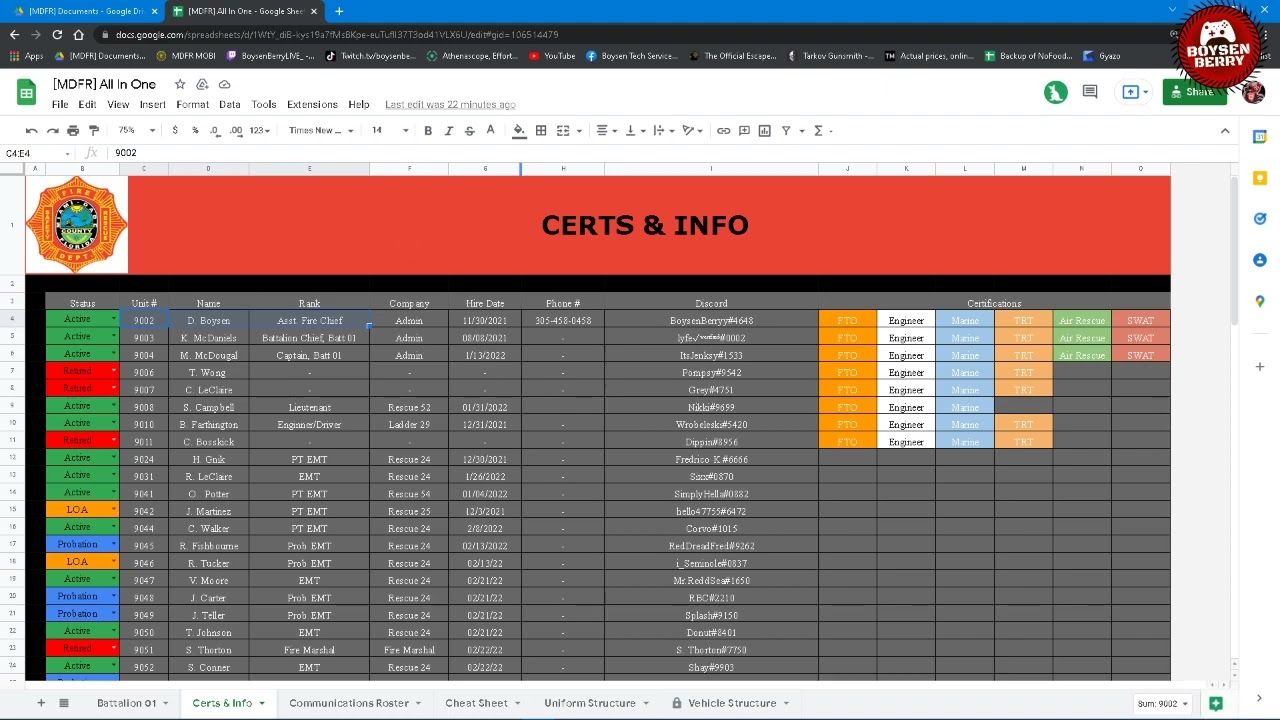Print the spreadsheet with the printer icon
The width and height of the screenshot is (1280, 720).
[73, 131]
